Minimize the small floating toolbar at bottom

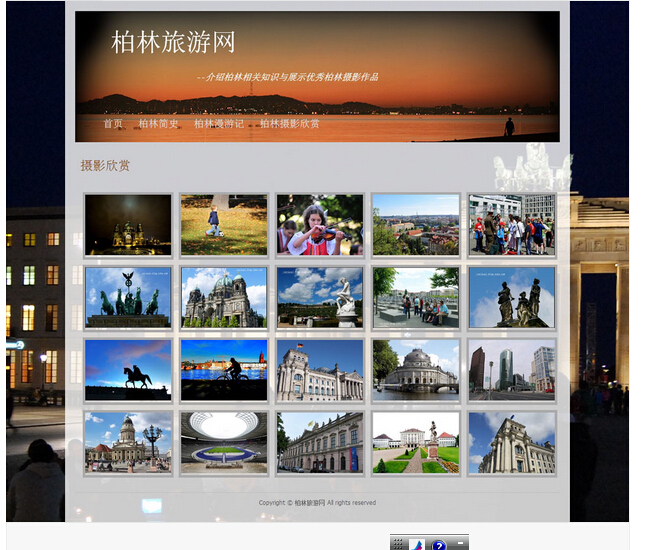tap(460, 544)
